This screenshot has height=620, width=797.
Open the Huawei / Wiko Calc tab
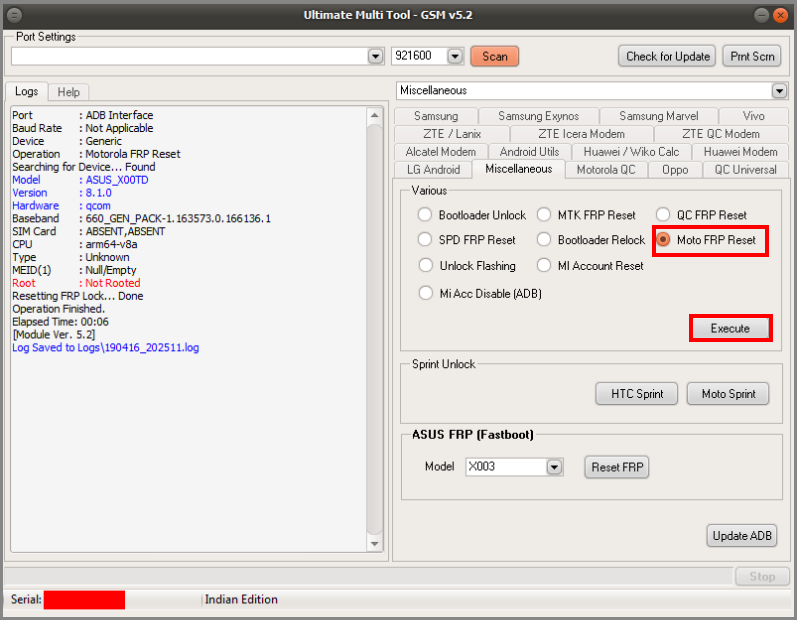pos(631,151)
